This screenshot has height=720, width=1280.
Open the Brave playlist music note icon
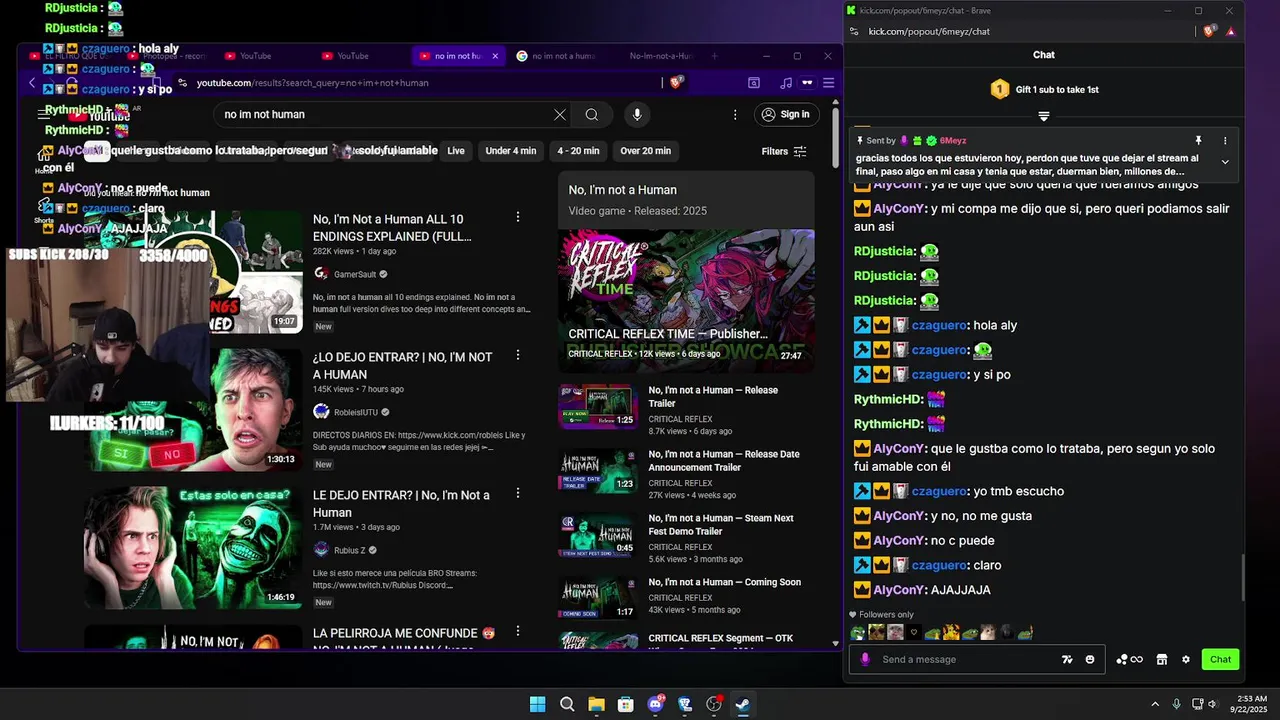coord(786,83)
